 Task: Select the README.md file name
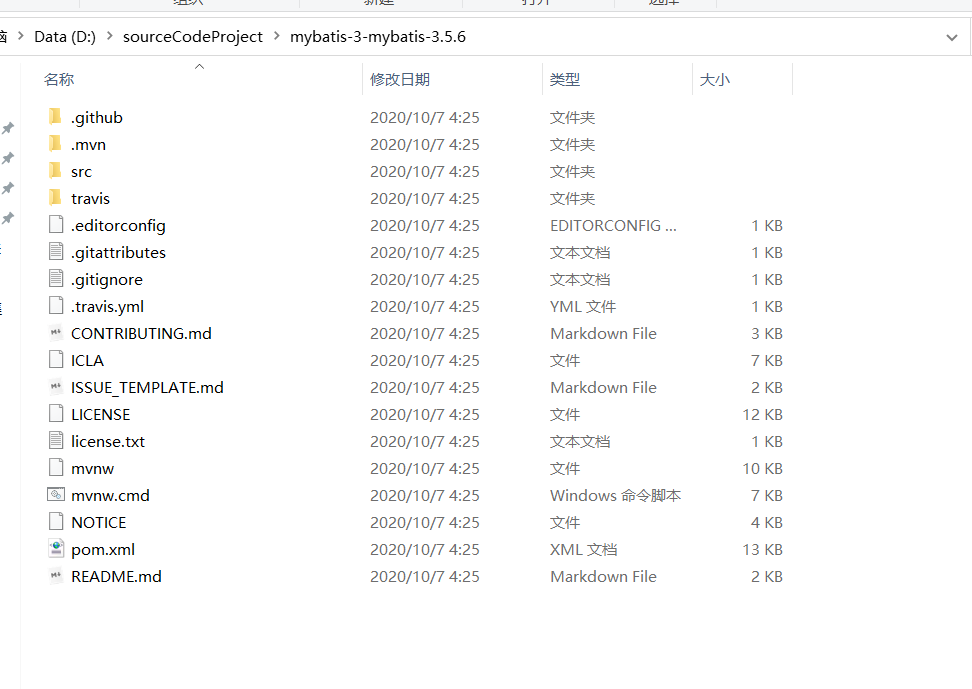pos(116,577)
